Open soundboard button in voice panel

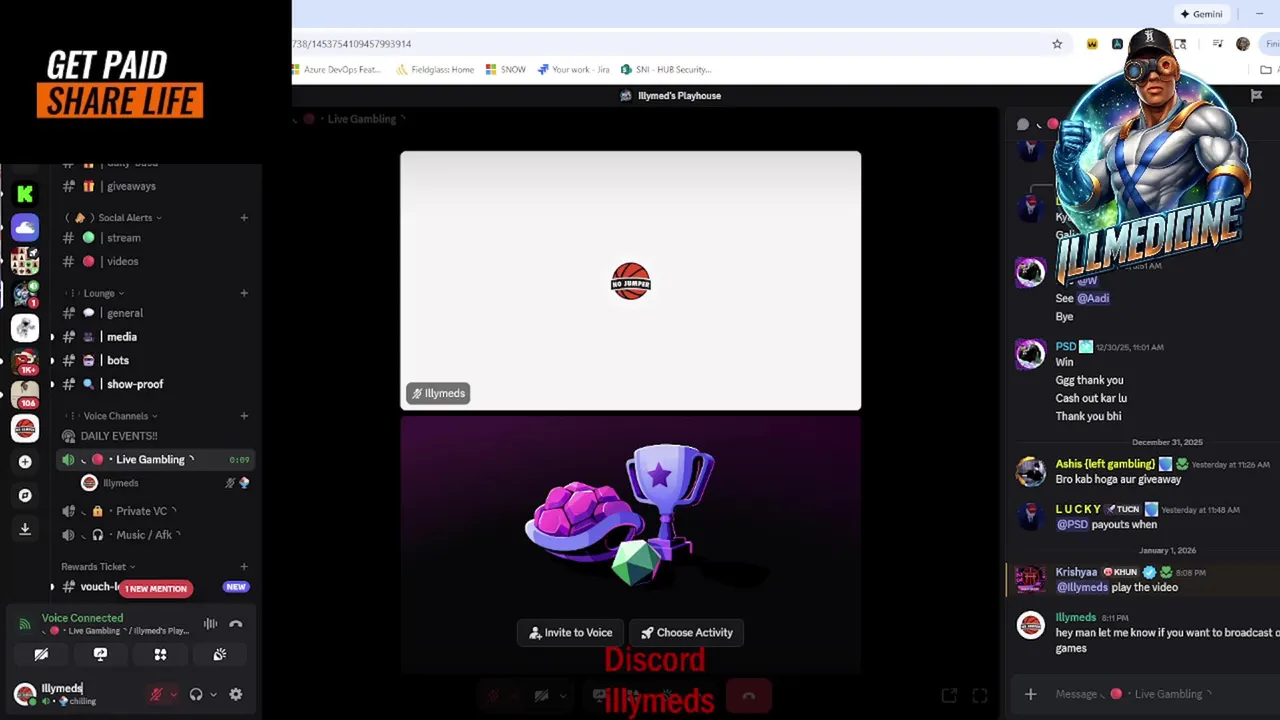(220, 654)
